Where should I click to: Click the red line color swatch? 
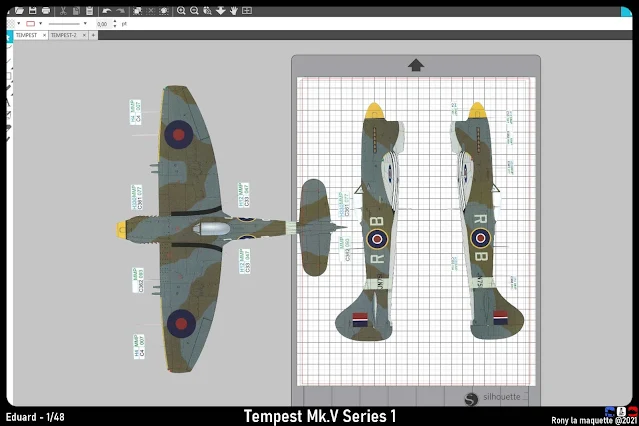point(31,24)
